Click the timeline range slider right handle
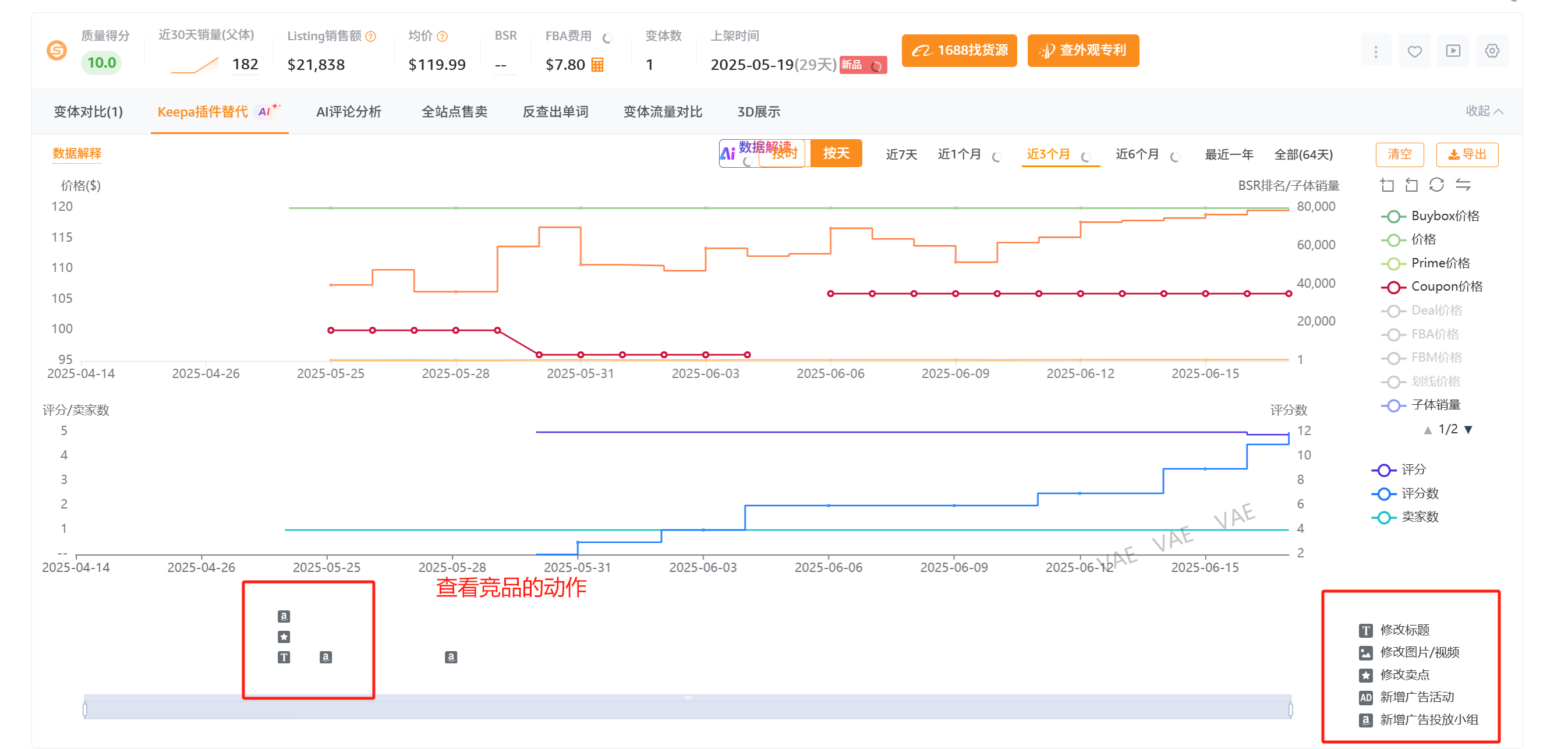Viewport: 1568px width, 749px height. [x=1290, y=709]
